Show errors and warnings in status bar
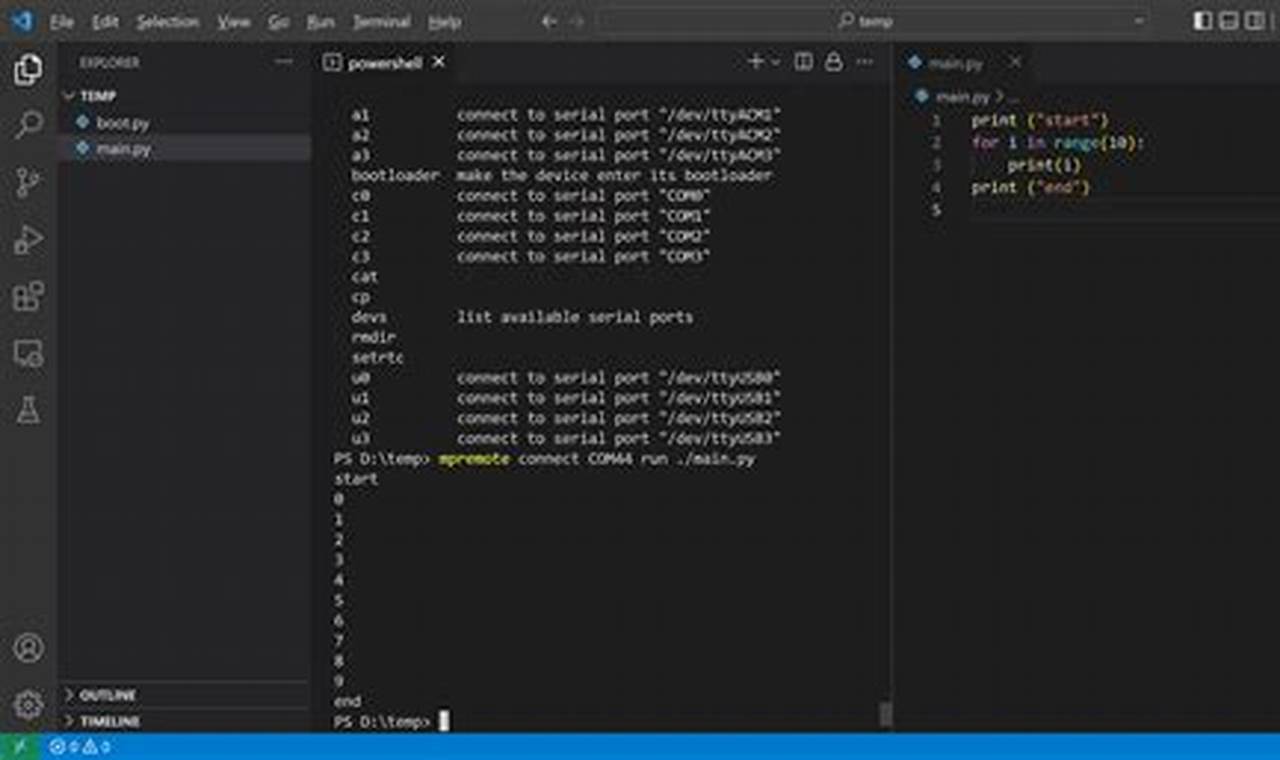Screen dimensions: 1280x760 [x=79, y=747]
